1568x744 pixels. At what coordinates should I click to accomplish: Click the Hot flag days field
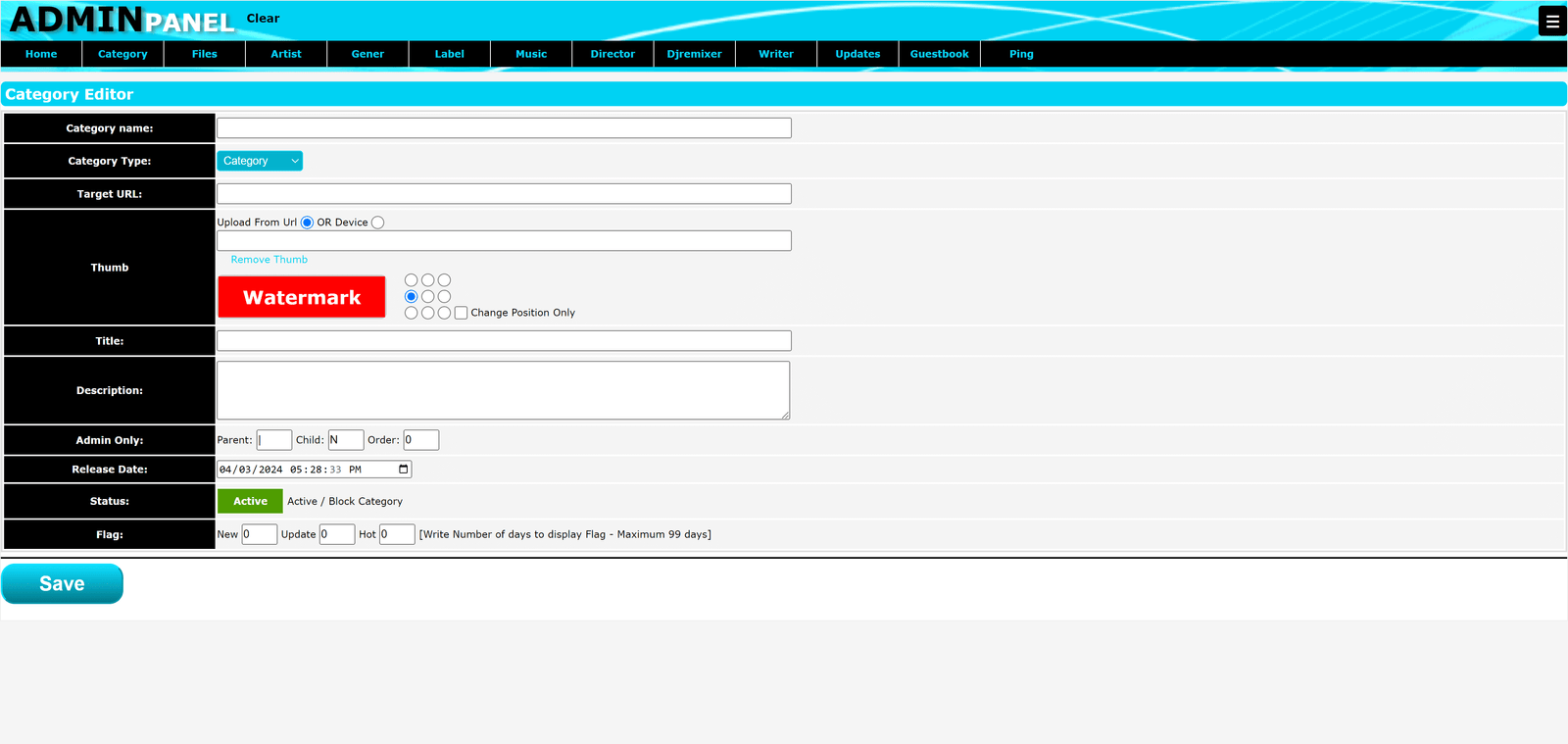coord(397,534)
